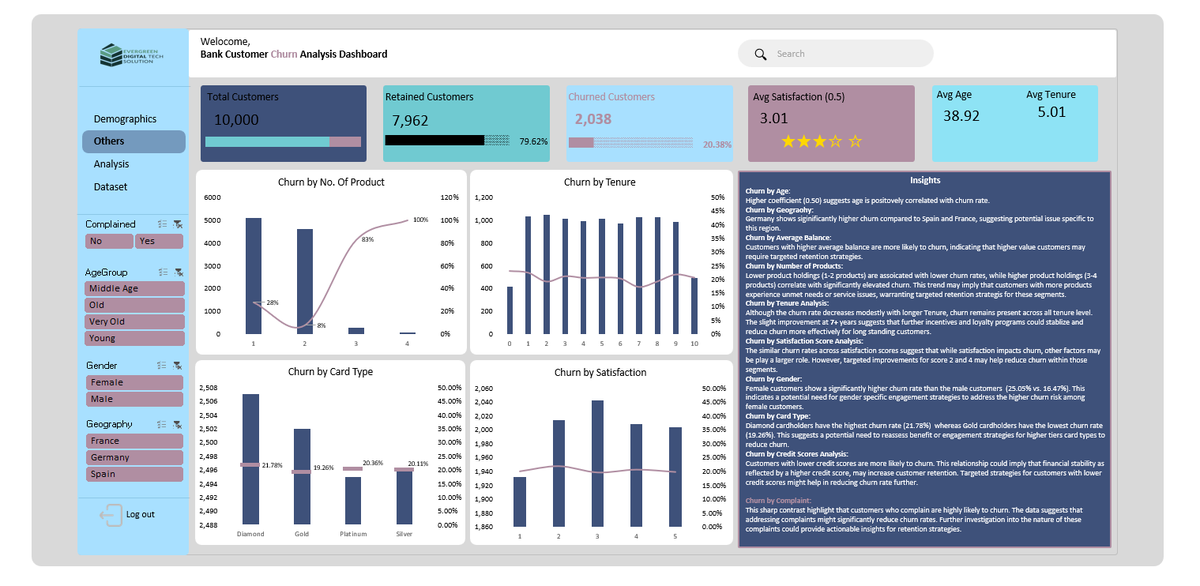Clear the Complained slicer filter
The image size is (1200, 586).
pyautogui.click(x=177, y=224)
